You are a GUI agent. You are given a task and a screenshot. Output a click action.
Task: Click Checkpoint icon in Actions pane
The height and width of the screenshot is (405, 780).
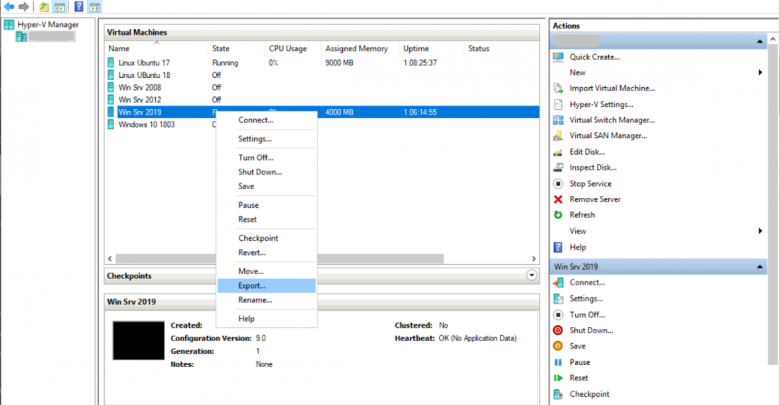558,394
